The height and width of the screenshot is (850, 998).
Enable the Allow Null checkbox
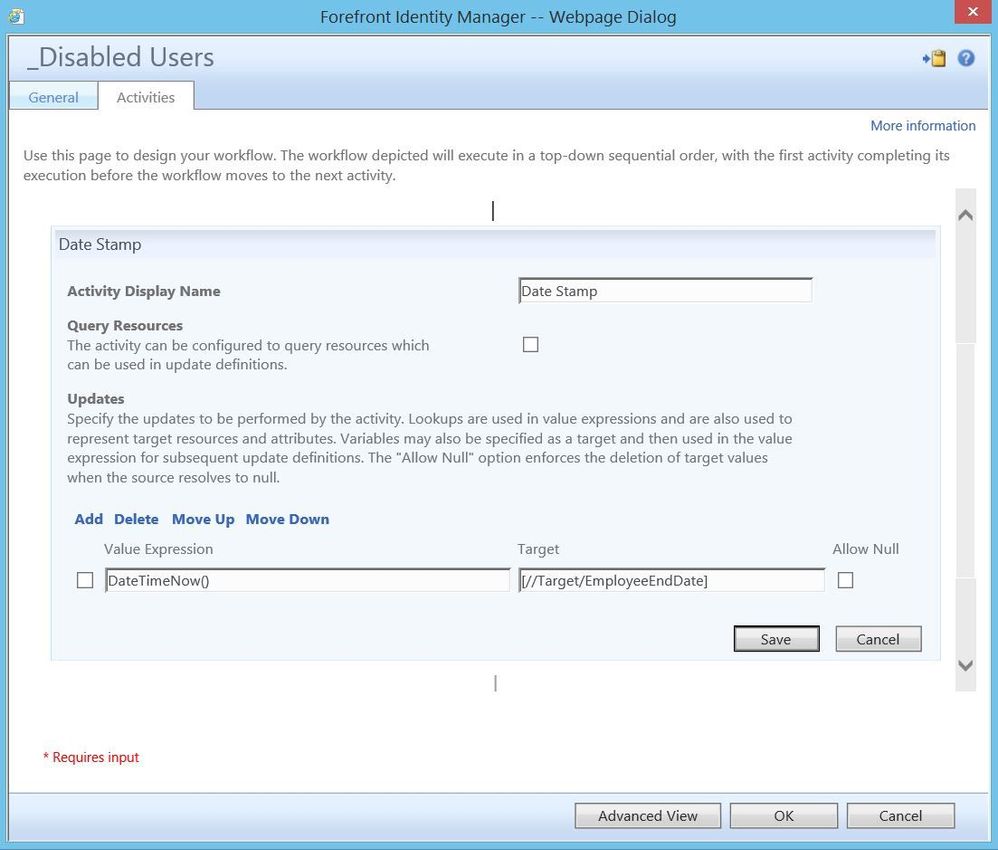click(845, 580)
